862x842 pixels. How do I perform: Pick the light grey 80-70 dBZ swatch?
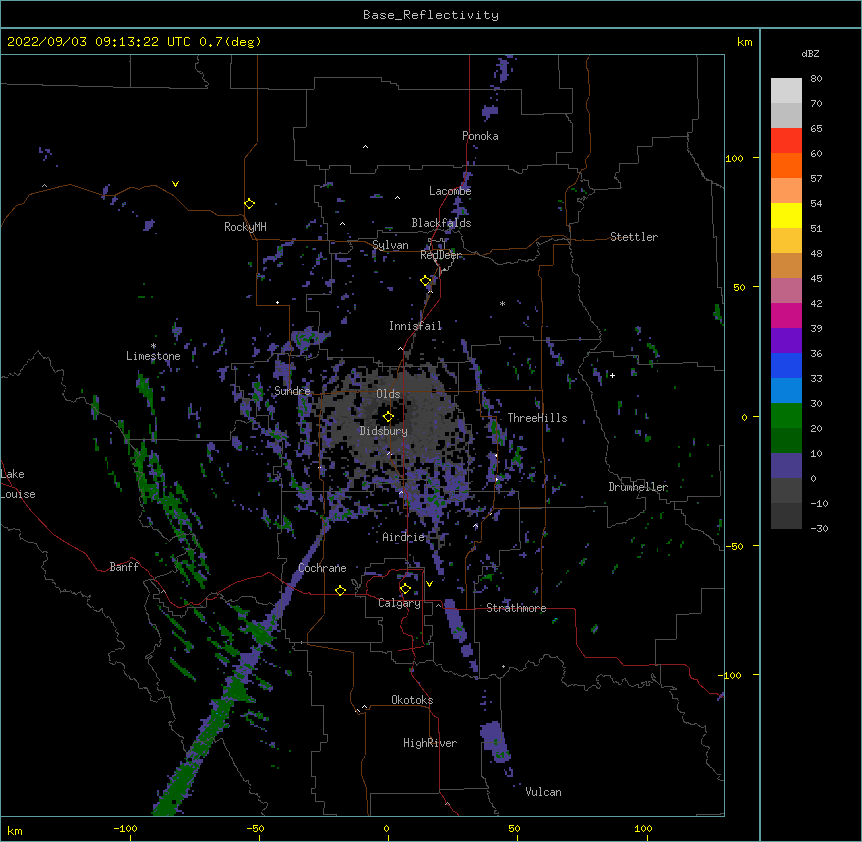pyautogui.click(x=786, y=91)
